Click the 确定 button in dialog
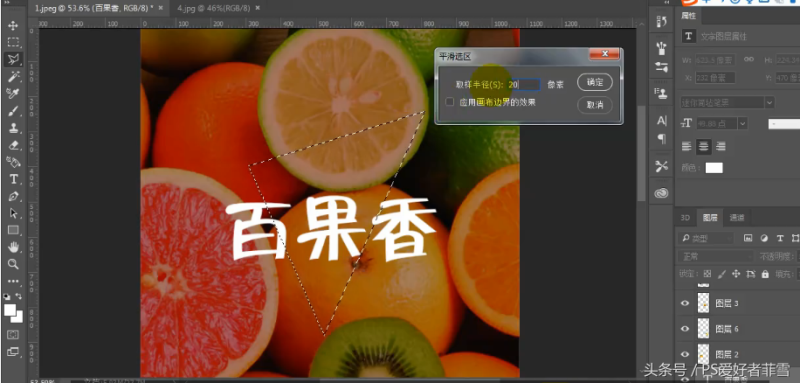The height and width of the screenshot is (383, 800). pyautogui.click(x=595, y=82)
